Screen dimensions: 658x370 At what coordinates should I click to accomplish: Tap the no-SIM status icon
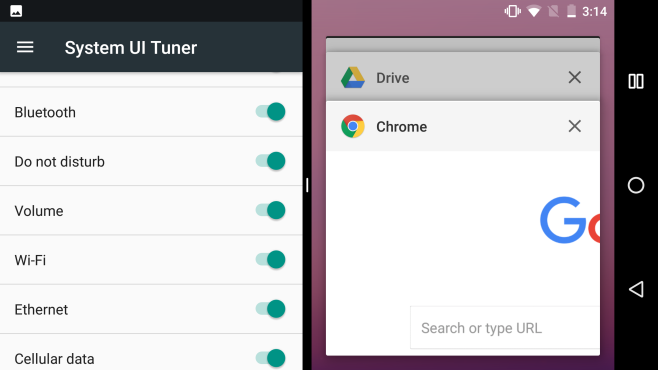point(554,11)
